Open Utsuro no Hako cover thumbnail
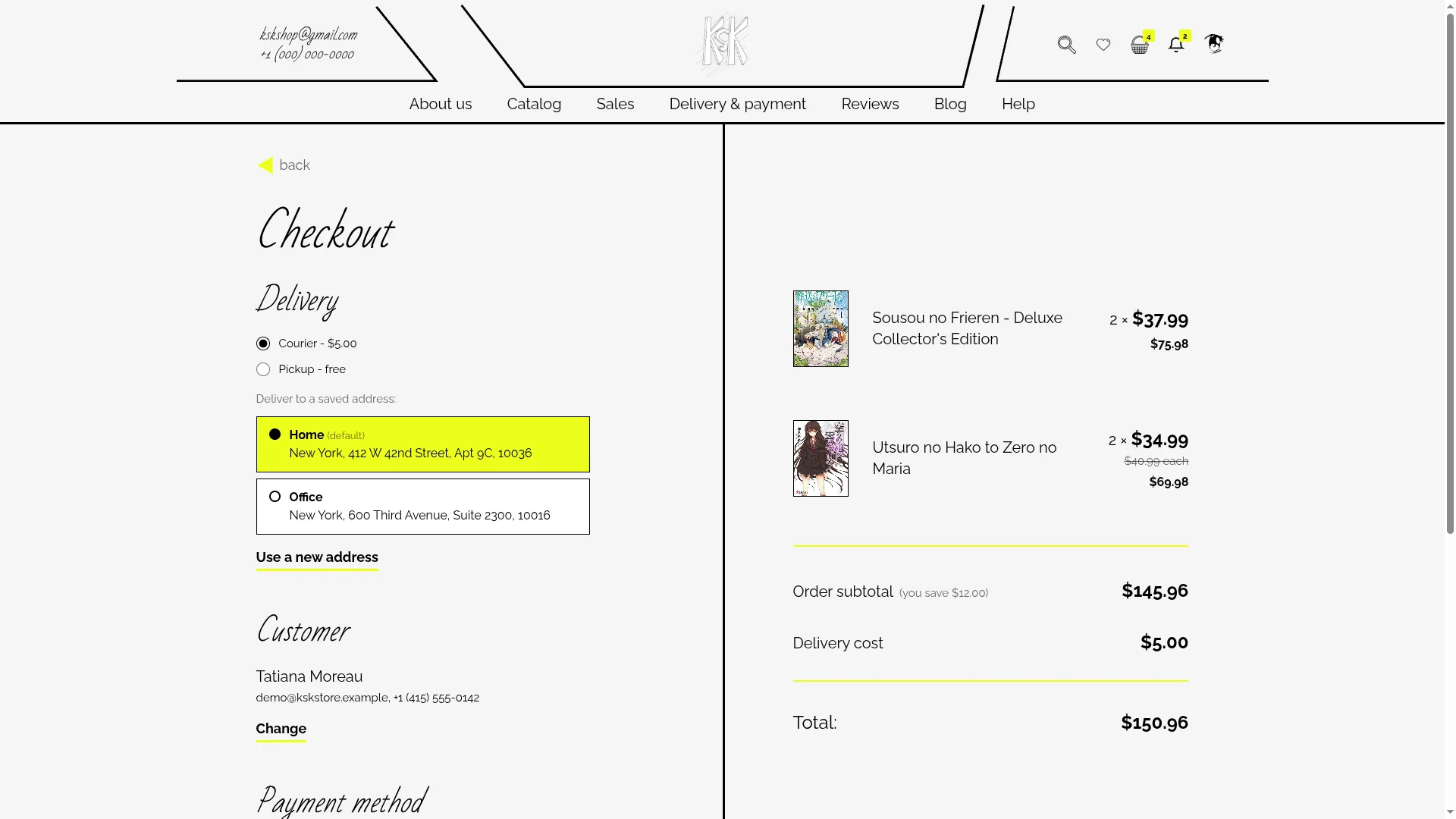The width and height of the screenshot is (1456, 819). click(x=821, y=458)
